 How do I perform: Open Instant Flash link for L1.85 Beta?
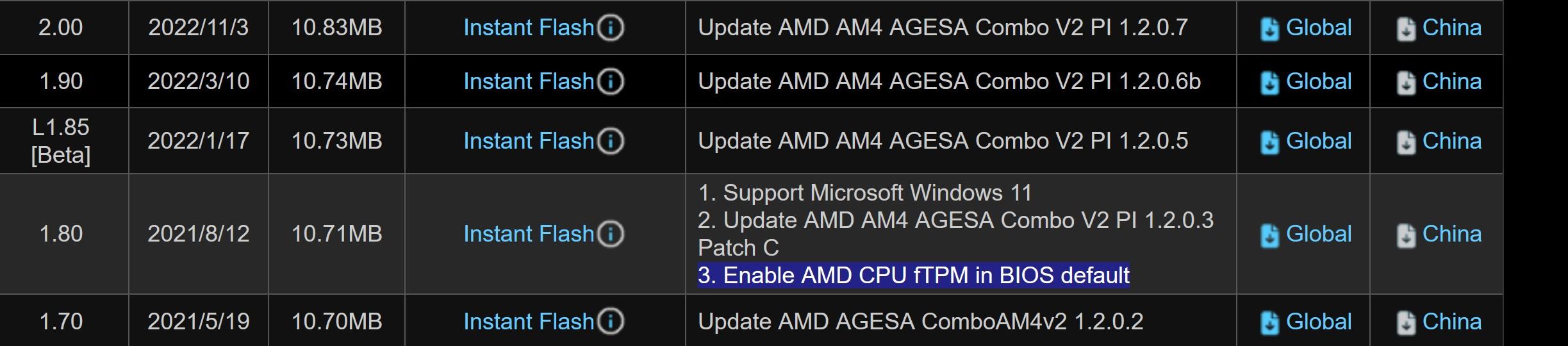(x=529, y=141)
